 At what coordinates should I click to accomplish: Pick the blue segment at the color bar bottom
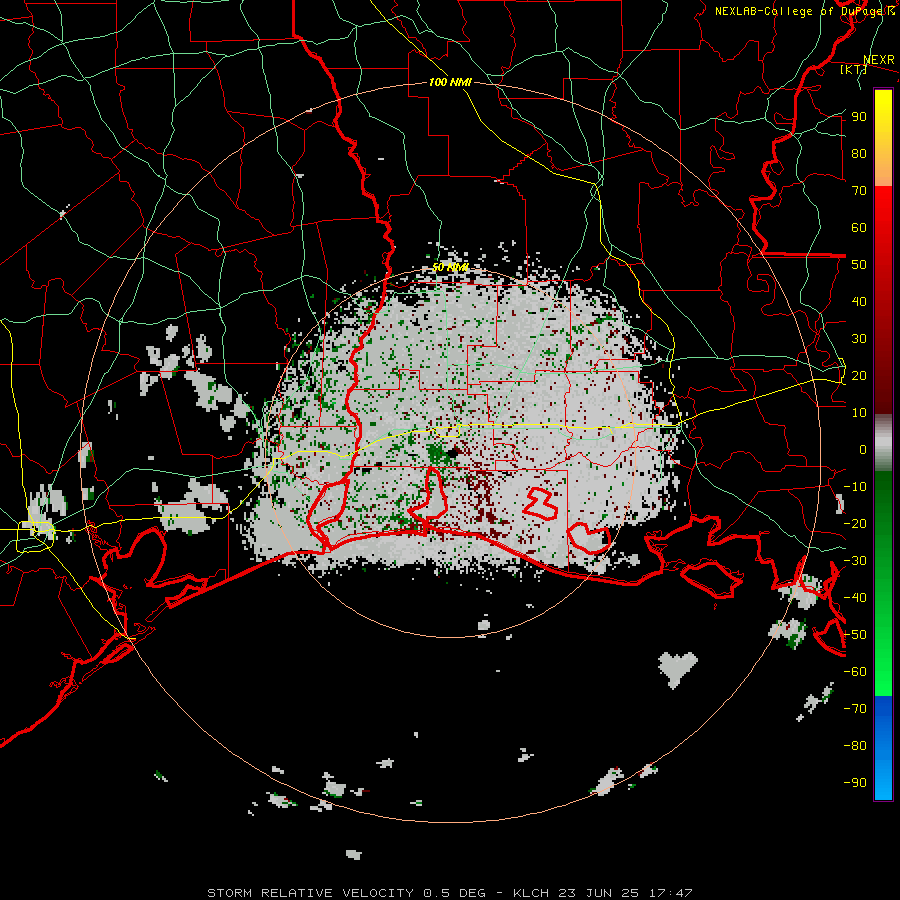point(883,747)
